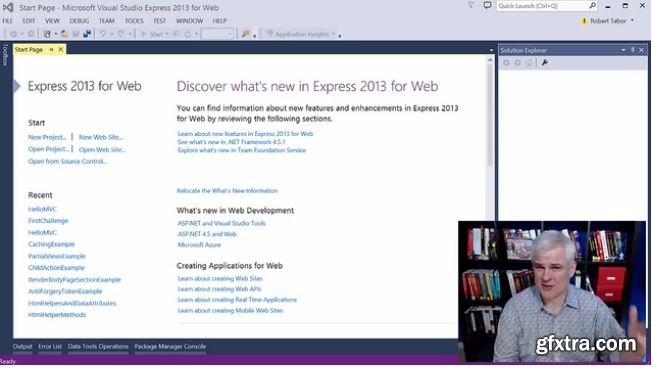Toggle auto-hide pin on Solution Explorer

633,50
